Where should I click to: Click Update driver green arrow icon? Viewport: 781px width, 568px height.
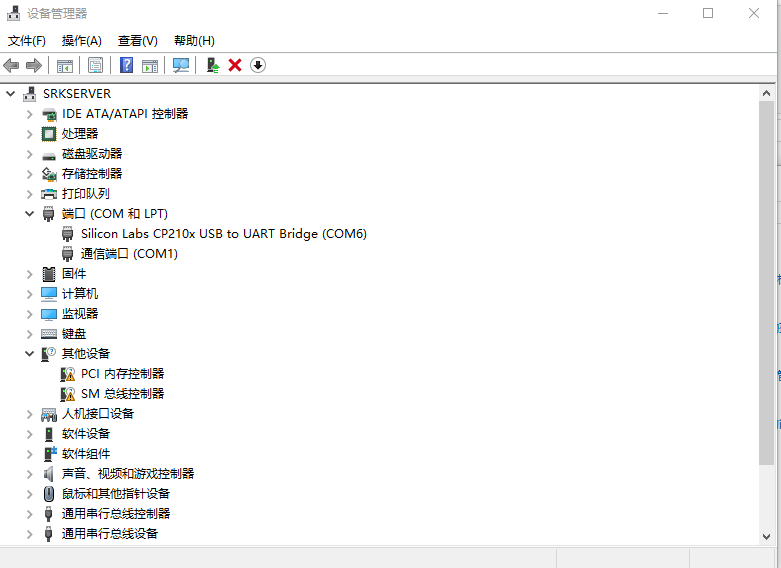click(212, 65)
